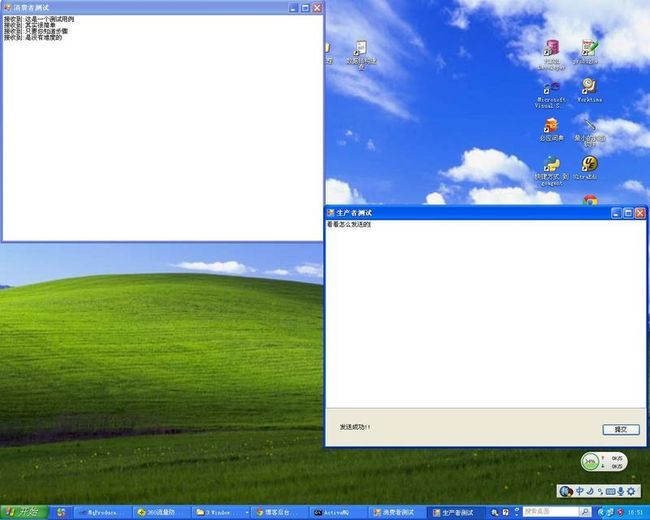Close the 消费者测试 consumer window
Image resolution: width=650 pixels, height=520 pixels.
[317, 8]
